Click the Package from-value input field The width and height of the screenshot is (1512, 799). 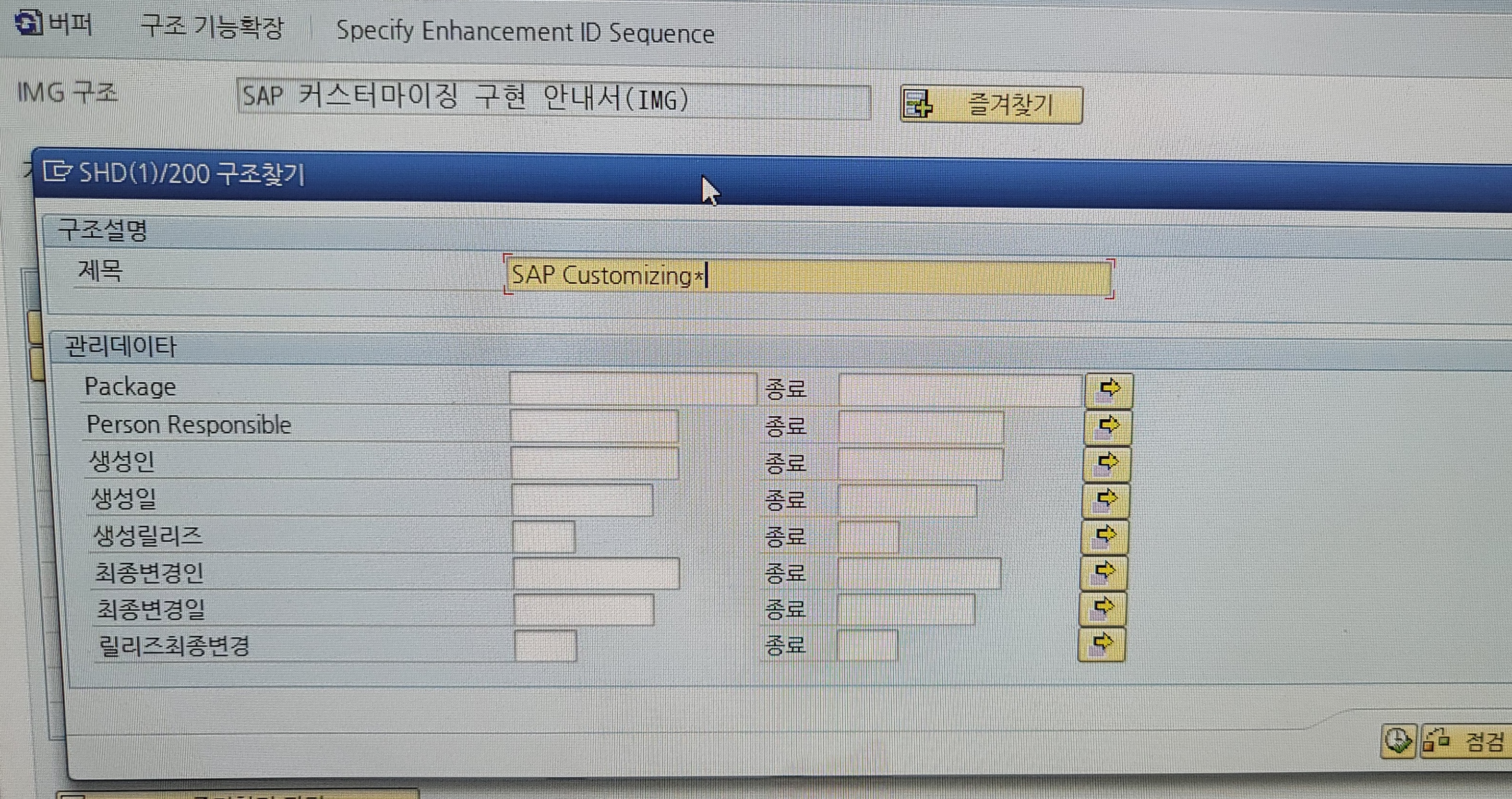[632, 388]
